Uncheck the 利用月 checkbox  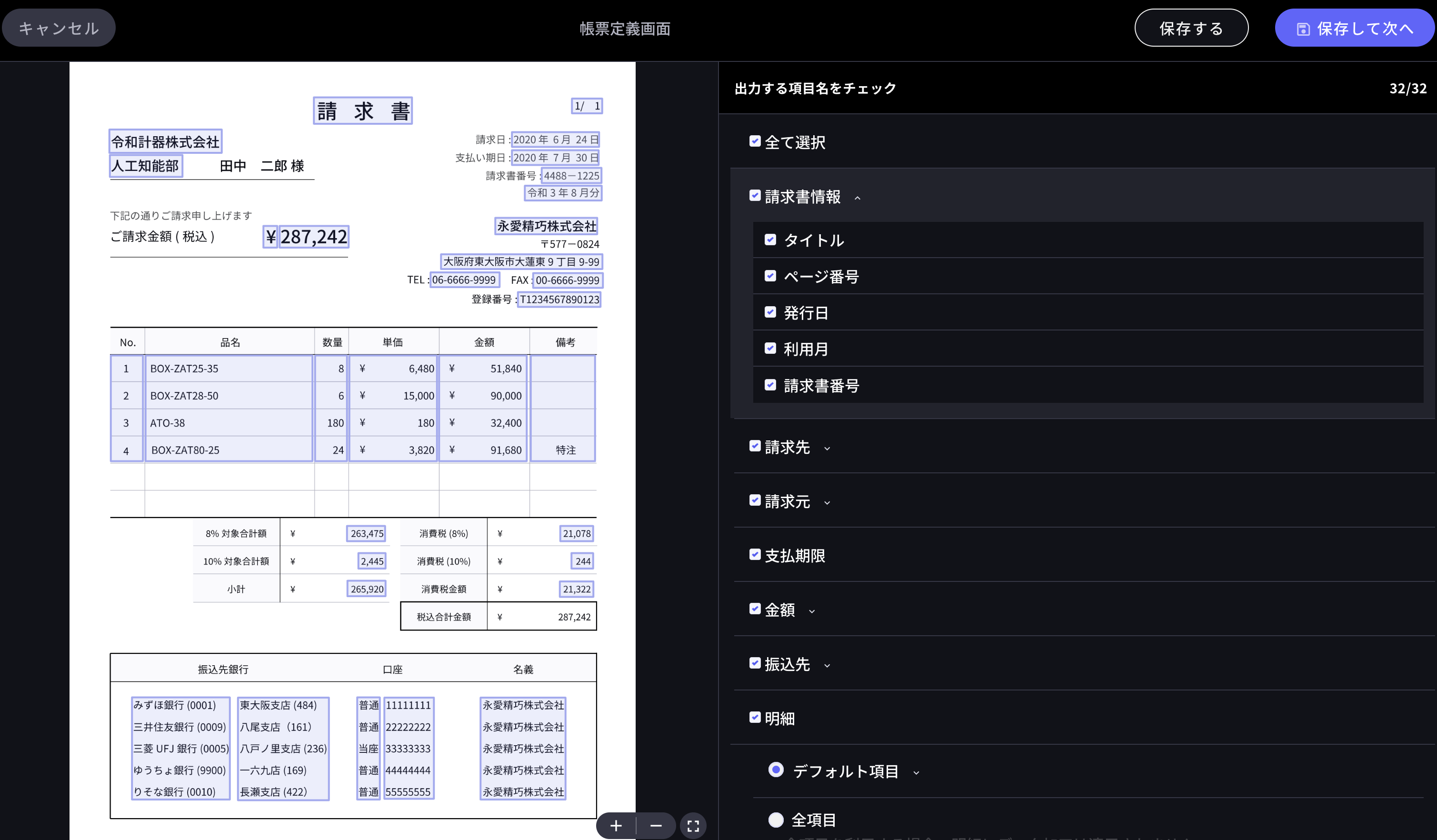click(770, 349)
